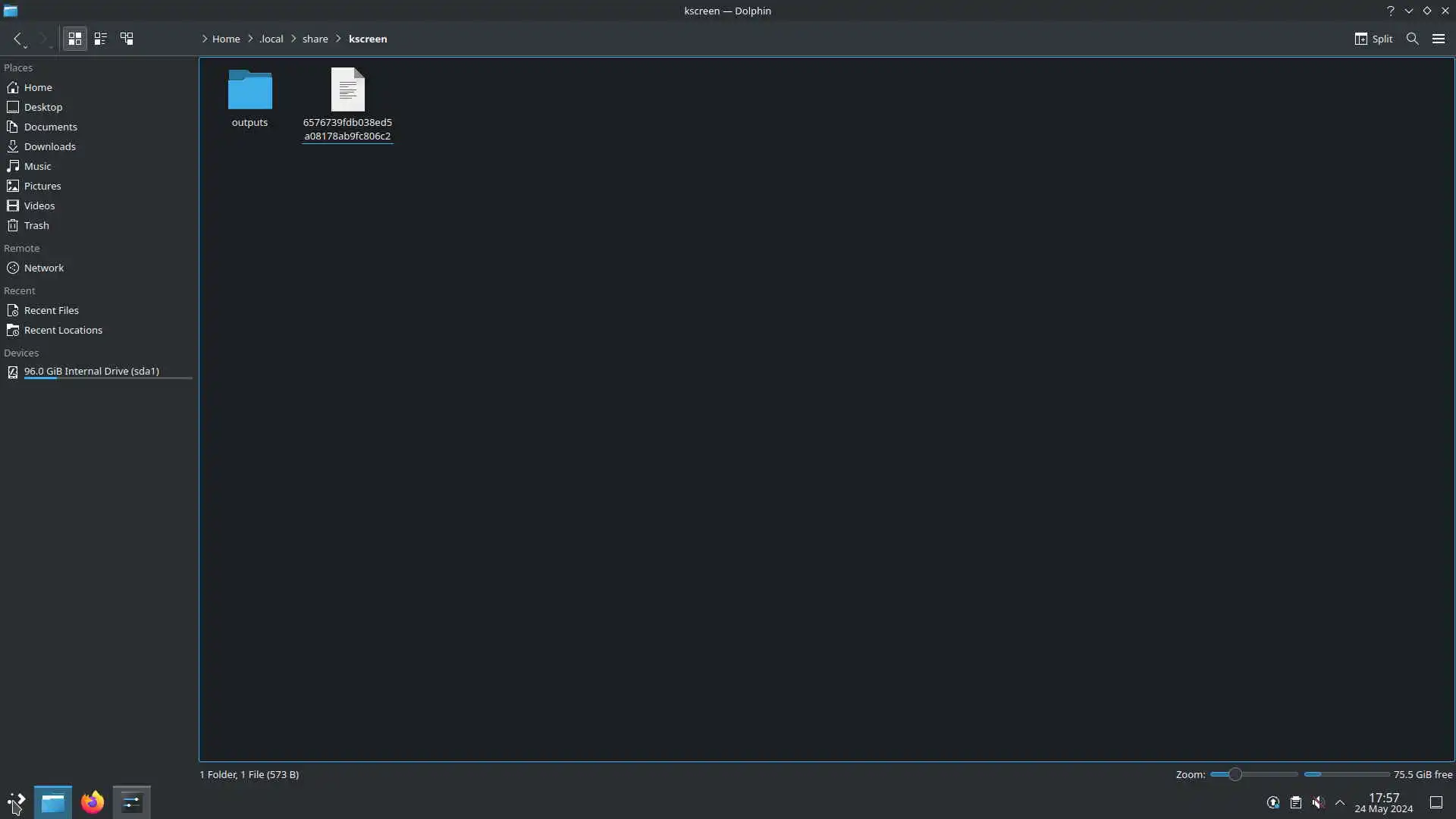Click the Split view button
Image resolution: width=1456 pixels, height=819 pixels.
(x=1373, y=39)
